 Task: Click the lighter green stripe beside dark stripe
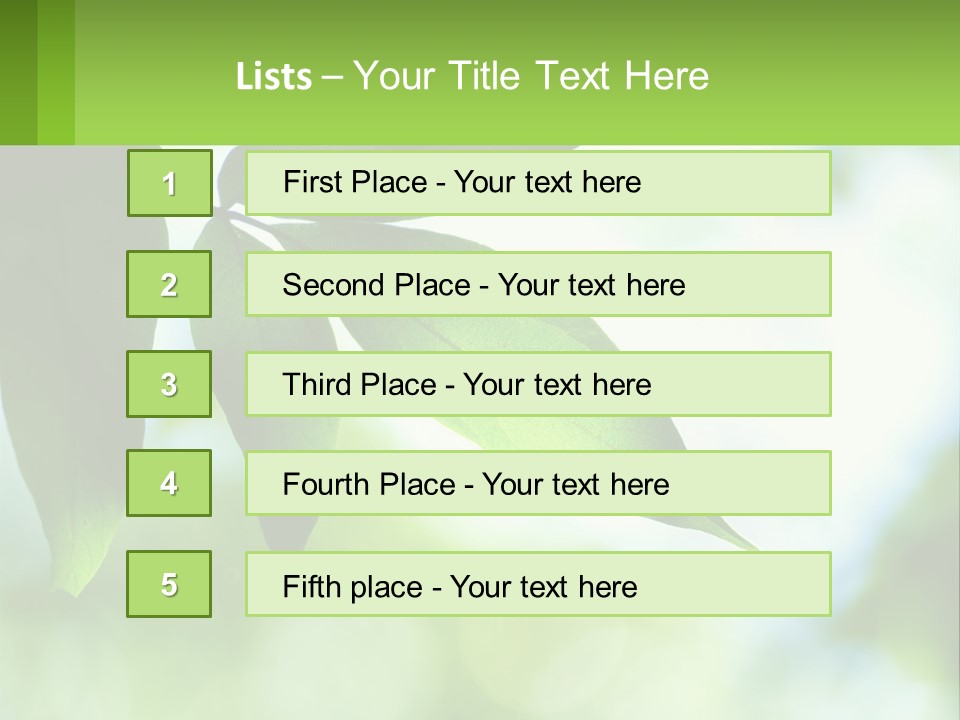coord(56,70)
